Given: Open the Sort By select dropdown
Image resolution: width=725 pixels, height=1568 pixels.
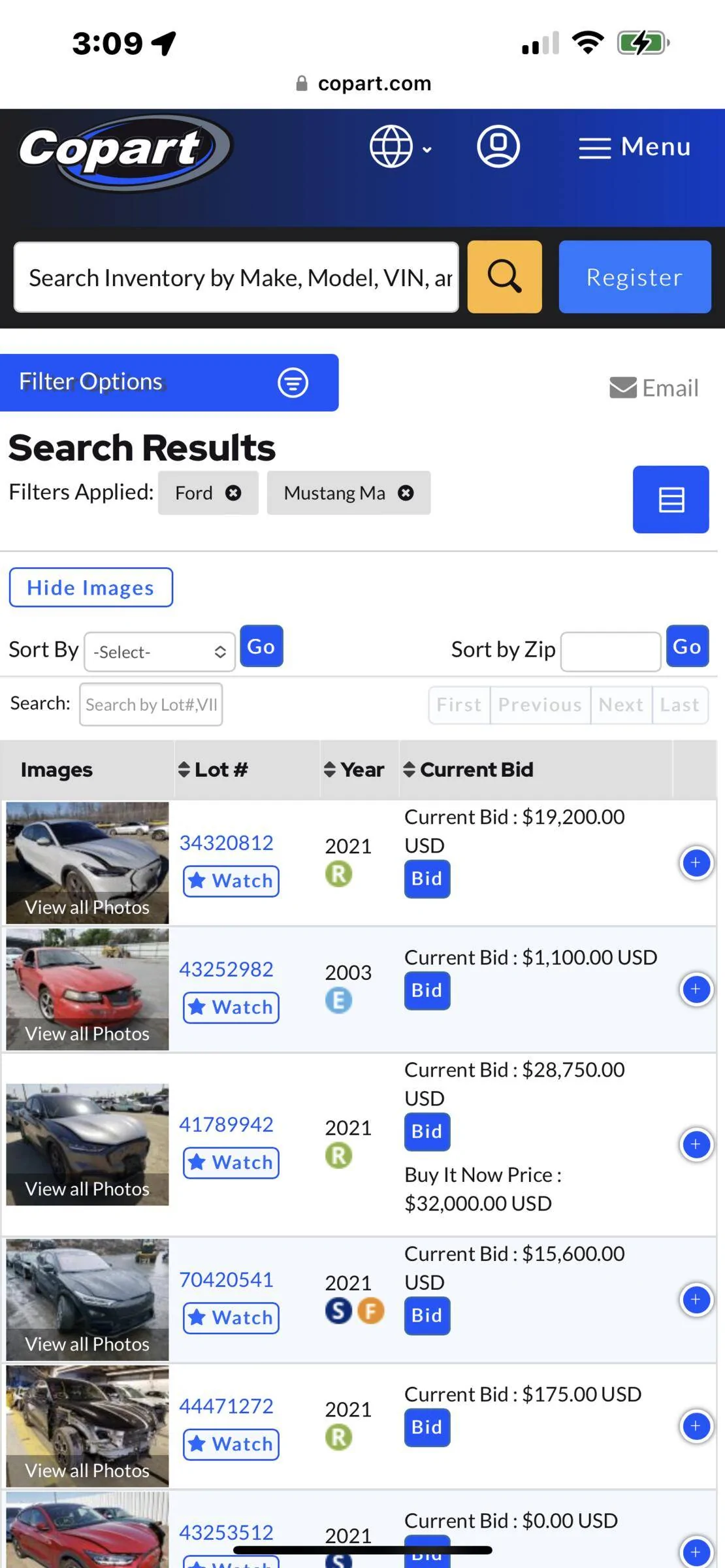Looking at the screenshot, I should [x=159, y=651].
